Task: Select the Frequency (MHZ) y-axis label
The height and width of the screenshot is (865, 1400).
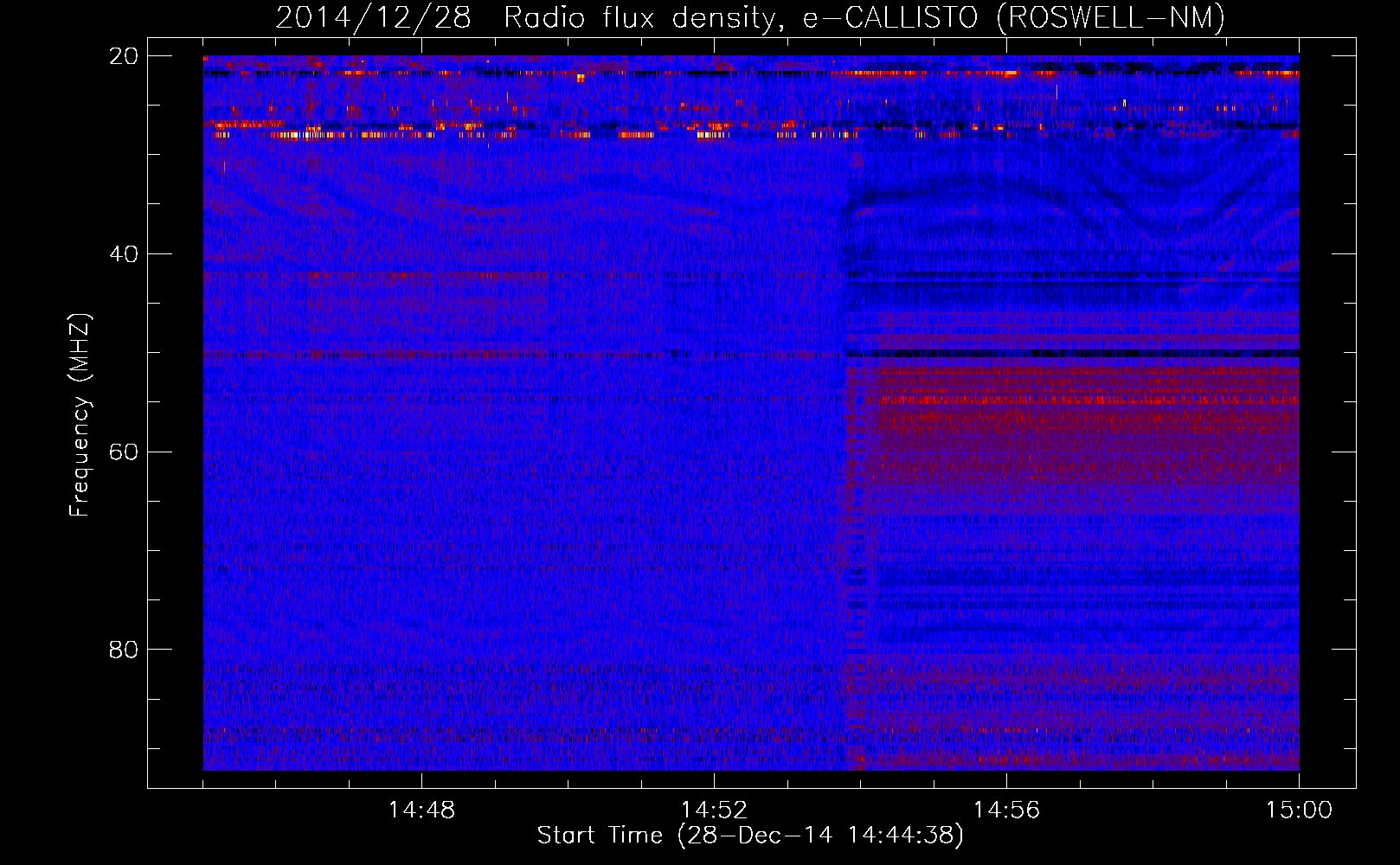Action: pyautogui.click(x=80, y=414)
